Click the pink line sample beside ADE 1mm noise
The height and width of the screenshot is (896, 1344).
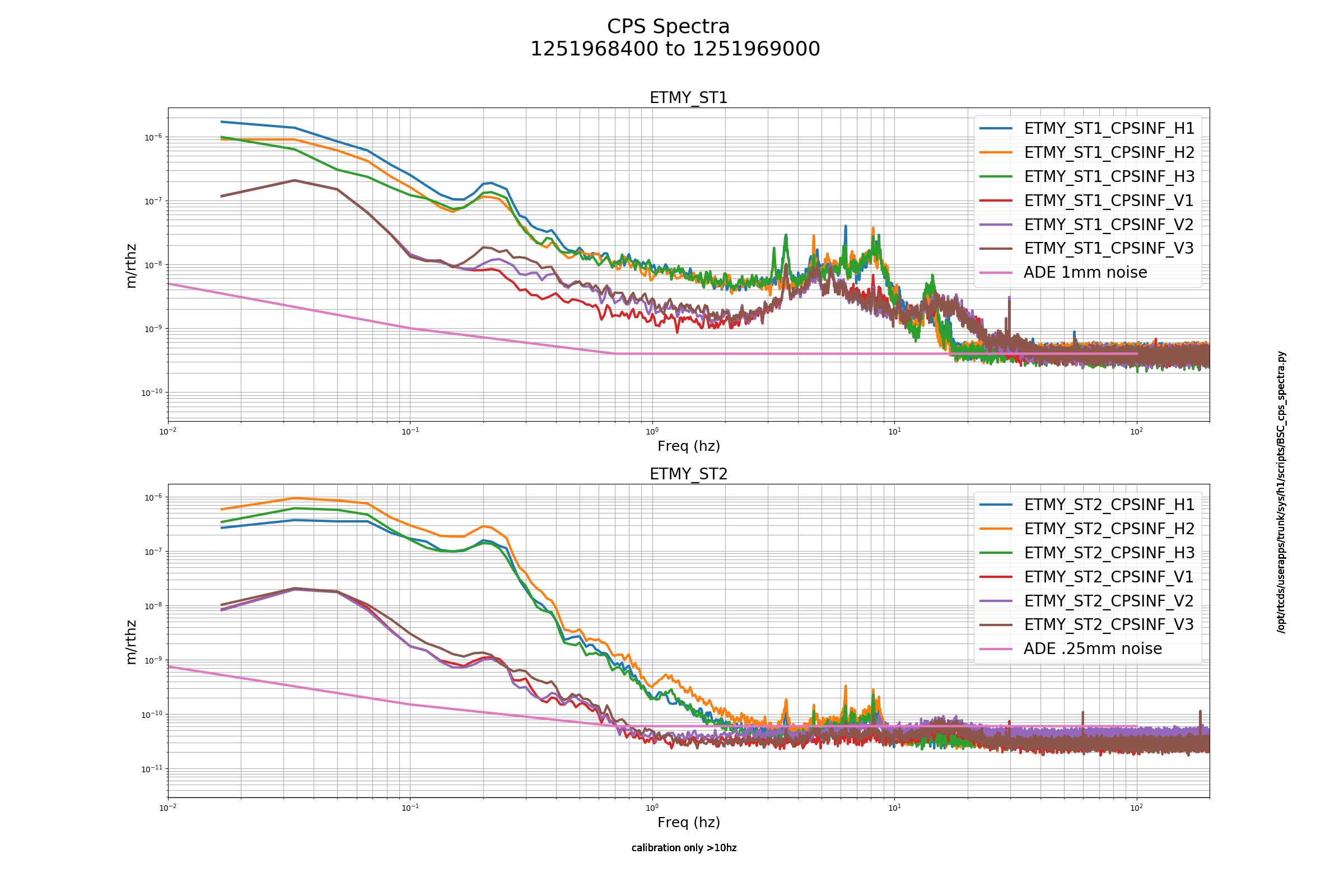pos(996,273)
